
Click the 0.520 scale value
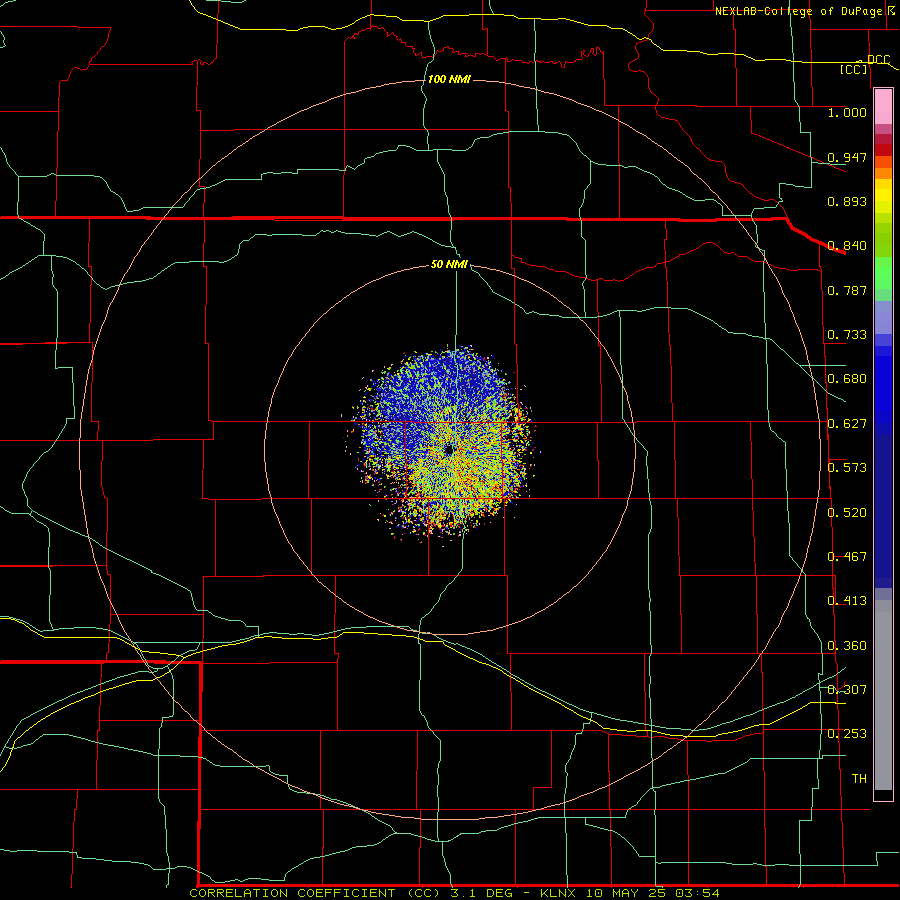point(847,513)
